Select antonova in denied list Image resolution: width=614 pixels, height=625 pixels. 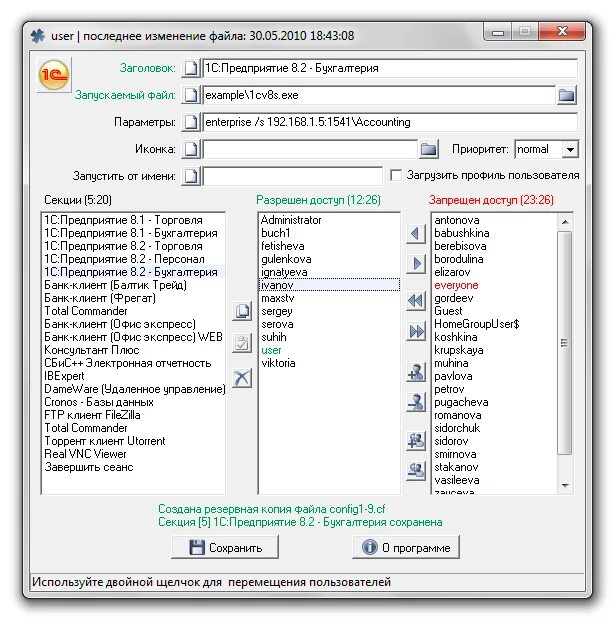pos(495,220)
